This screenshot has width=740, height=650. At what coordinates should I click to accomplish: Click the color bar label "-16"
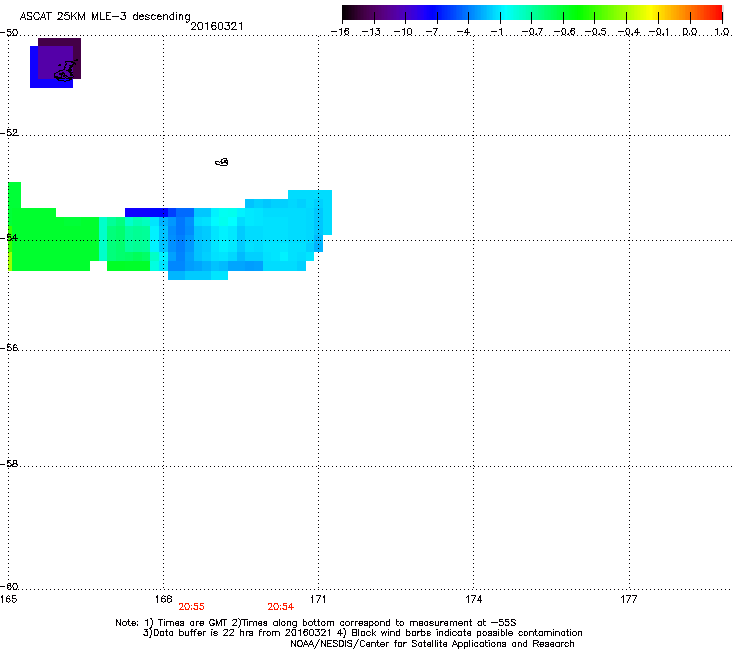point(340,32)
